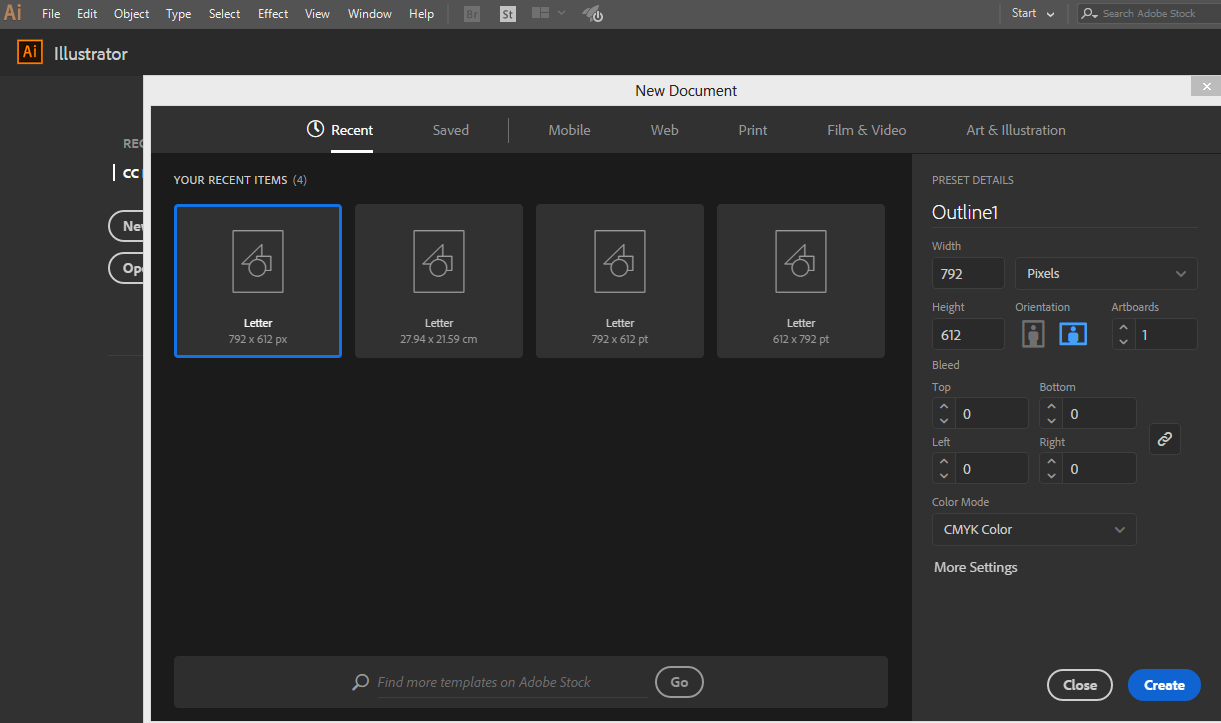This screenshot has height=723, width=1221.
Task: Click the Illustrator Ai logo in menu bar
Action: point(13,13)
